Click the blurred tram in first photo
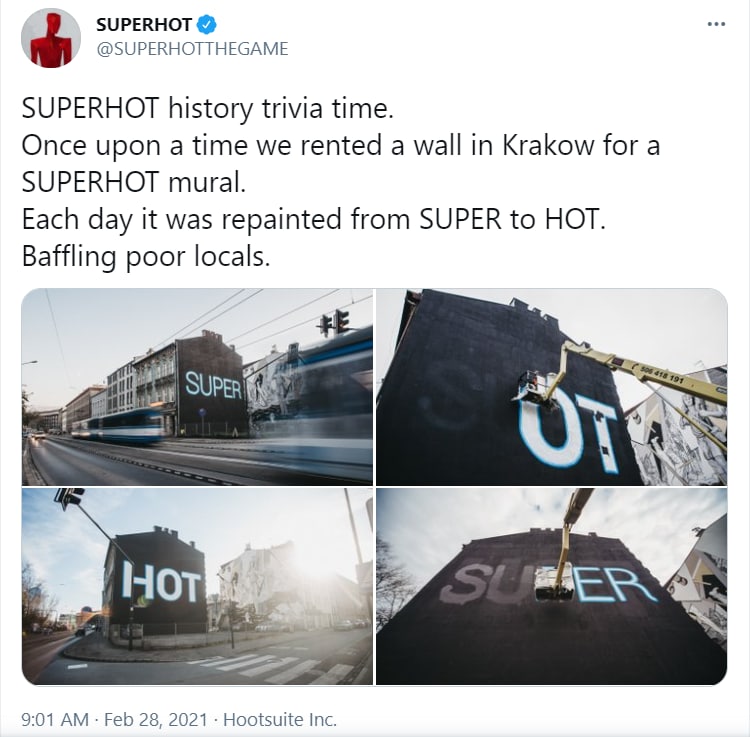 pyautogui.click(x=120, y=425)
